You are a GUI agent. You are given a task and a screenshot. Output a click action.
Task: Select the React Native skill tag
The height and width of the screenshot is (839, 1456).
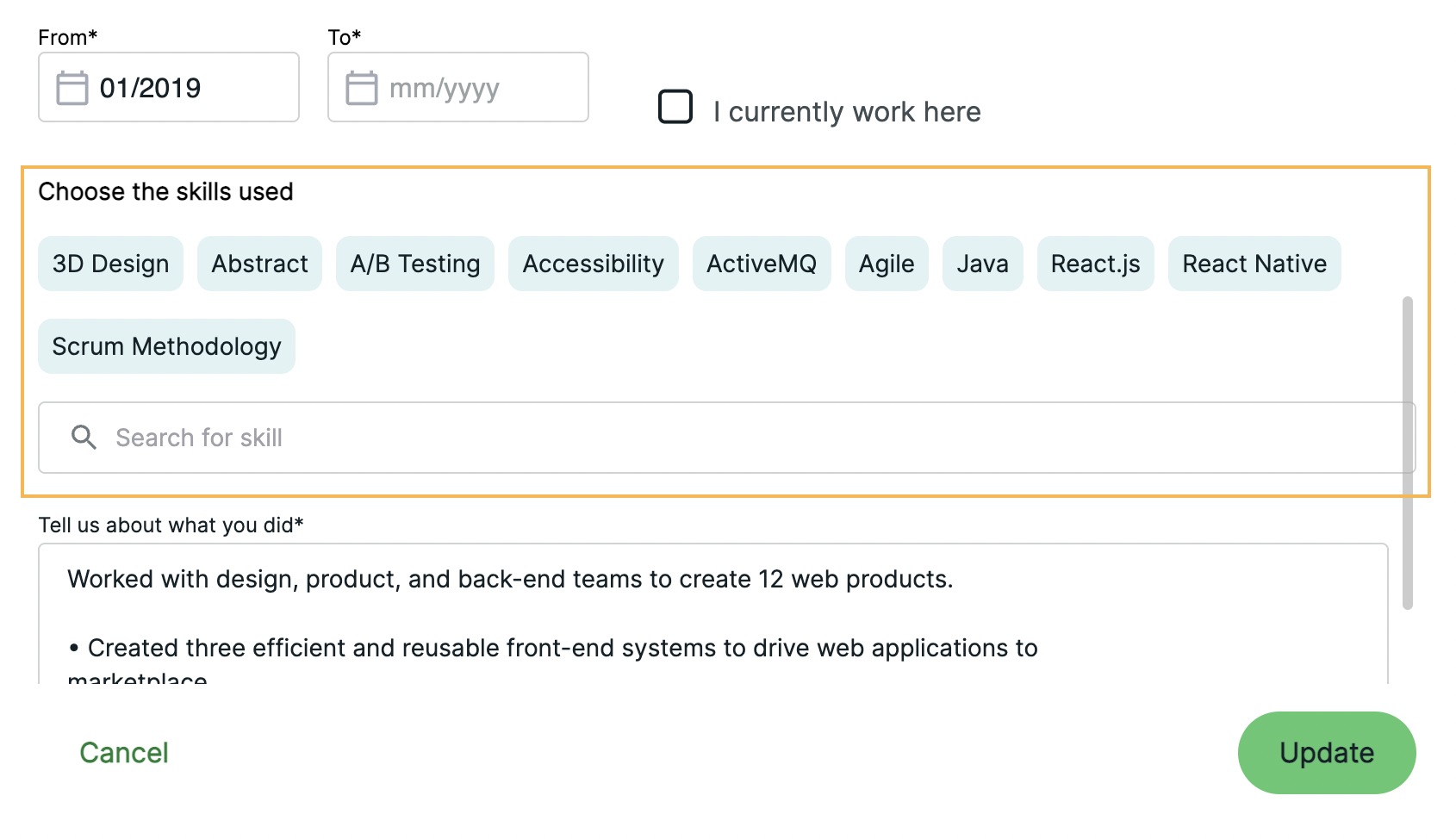click(x=1254, y=264)
